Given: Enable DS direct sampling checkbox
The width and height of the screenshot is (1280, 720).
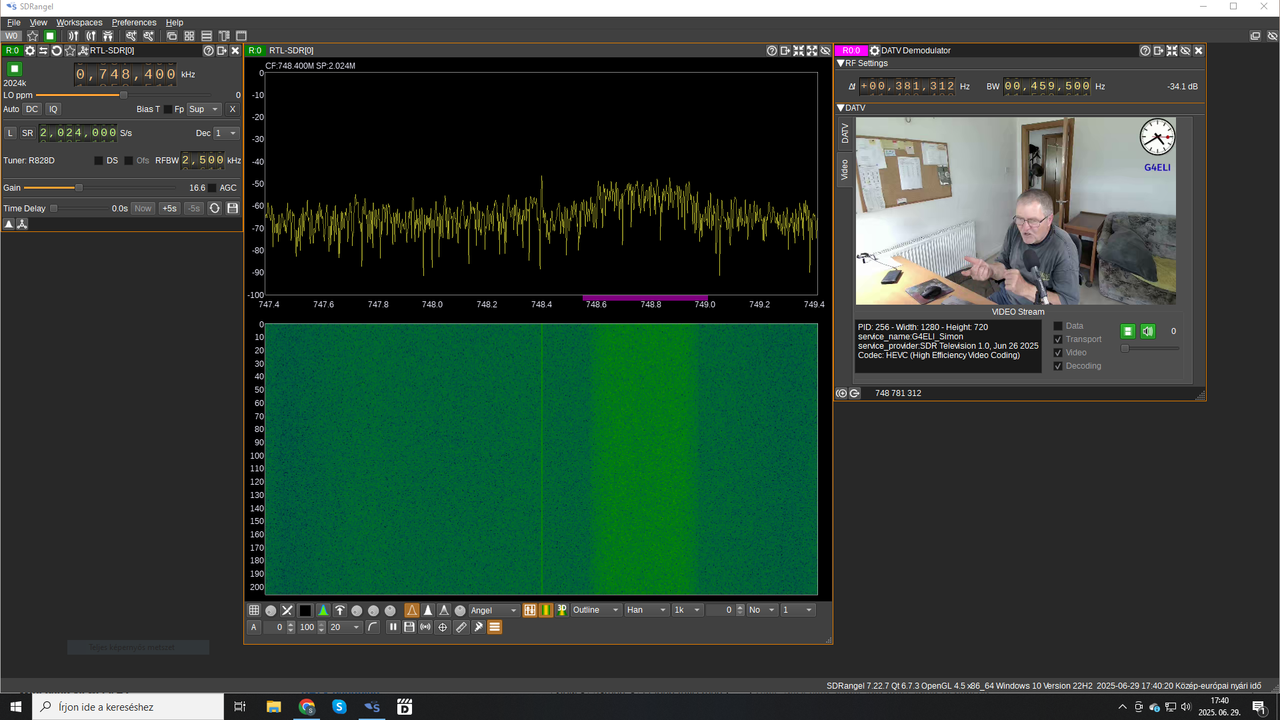Looking at the screenshot, I should point(98,160).
